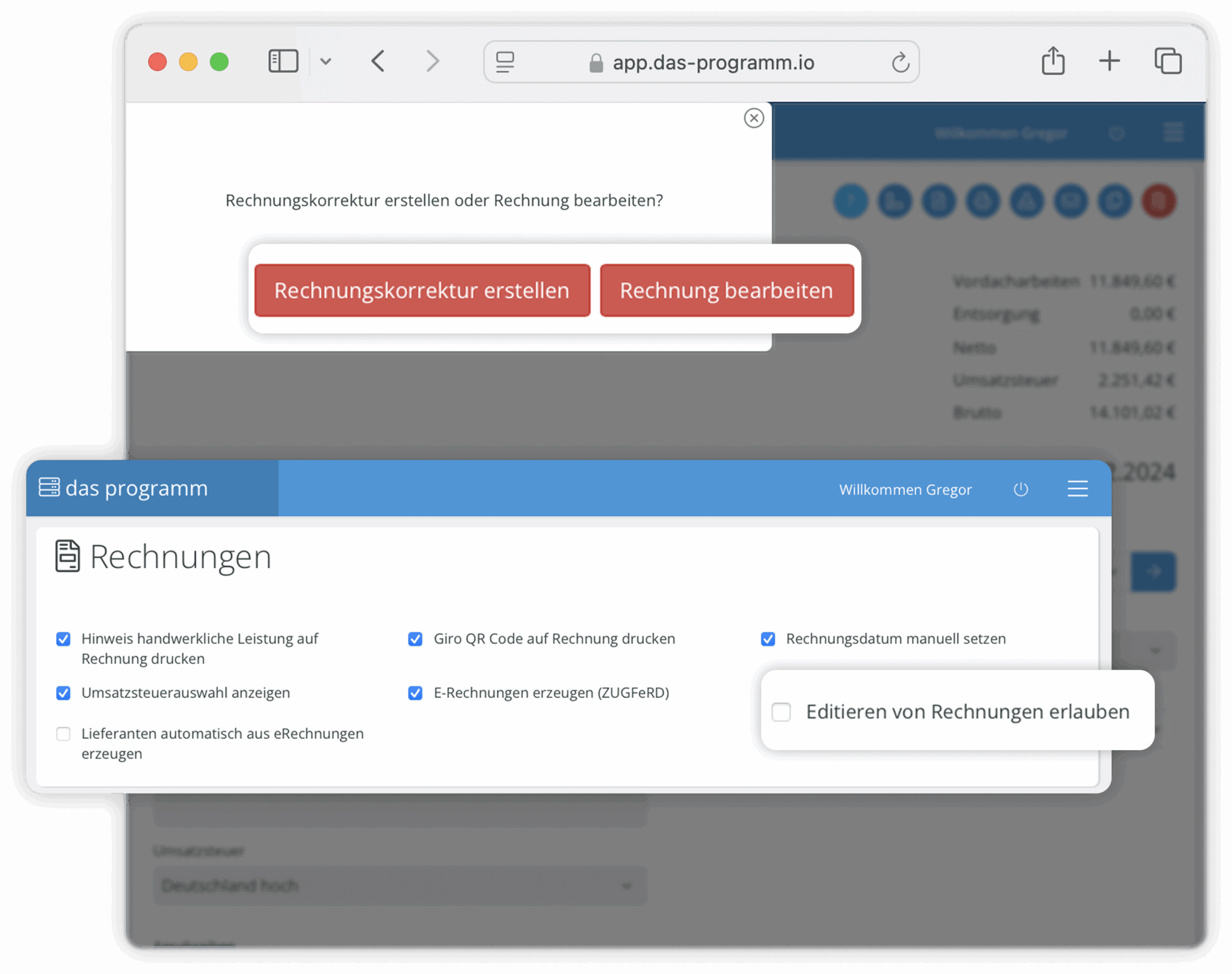
Task: Click the Safari sidebar toggle icon
Action: click(x=283, y=61)
